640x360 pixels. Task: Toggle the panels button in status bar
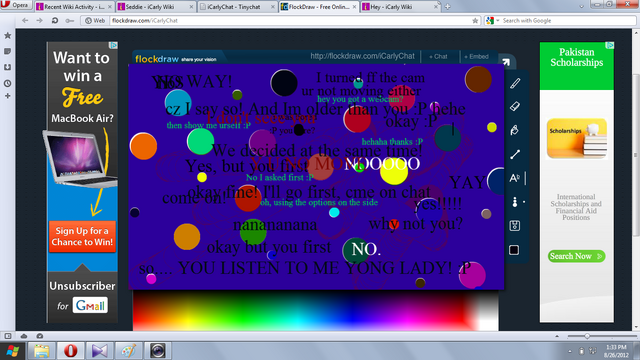[x=8, y=336]
